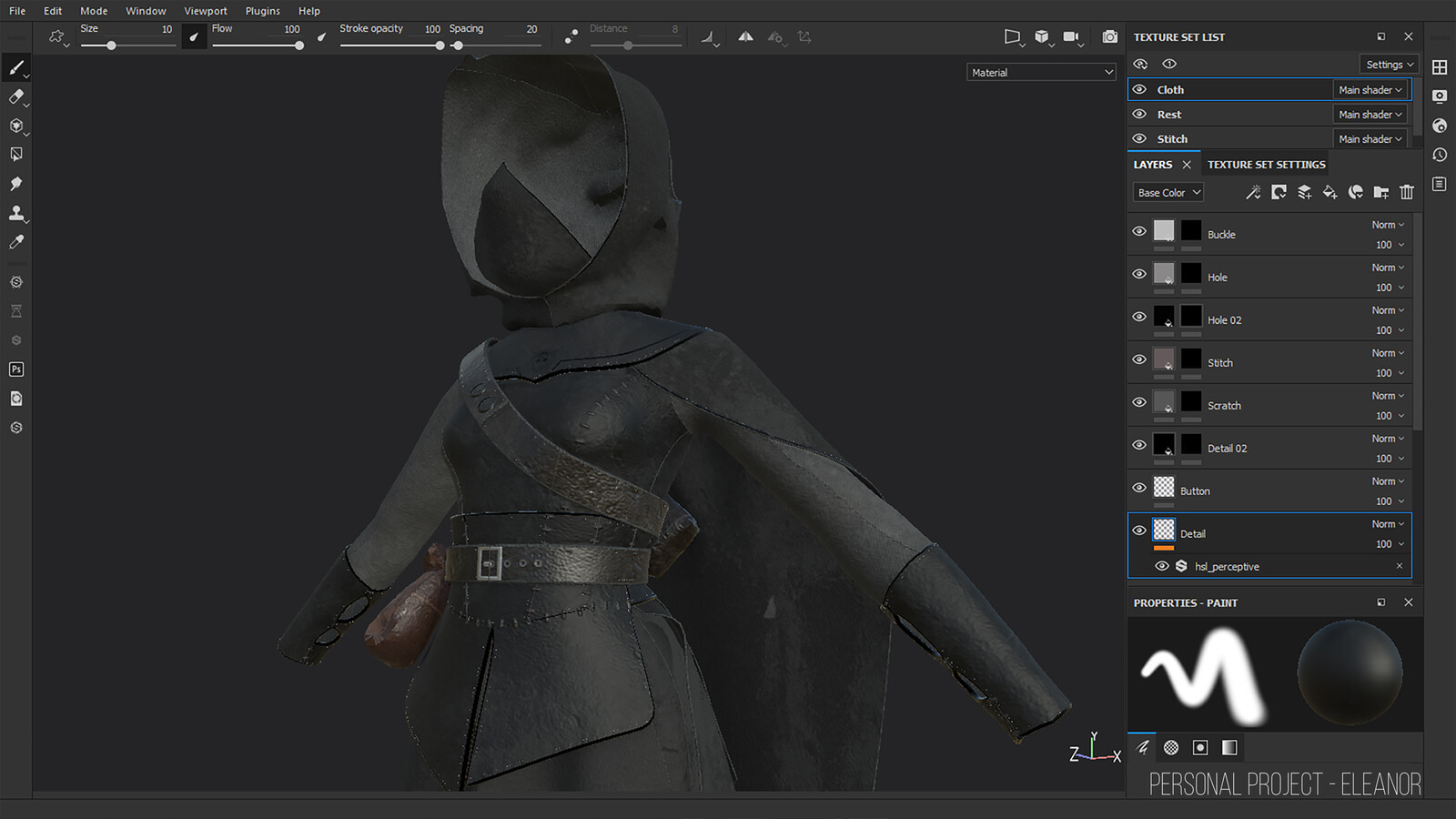Adjust the Flow slider handle
1456x819 pixels.
tap(298, 45)
